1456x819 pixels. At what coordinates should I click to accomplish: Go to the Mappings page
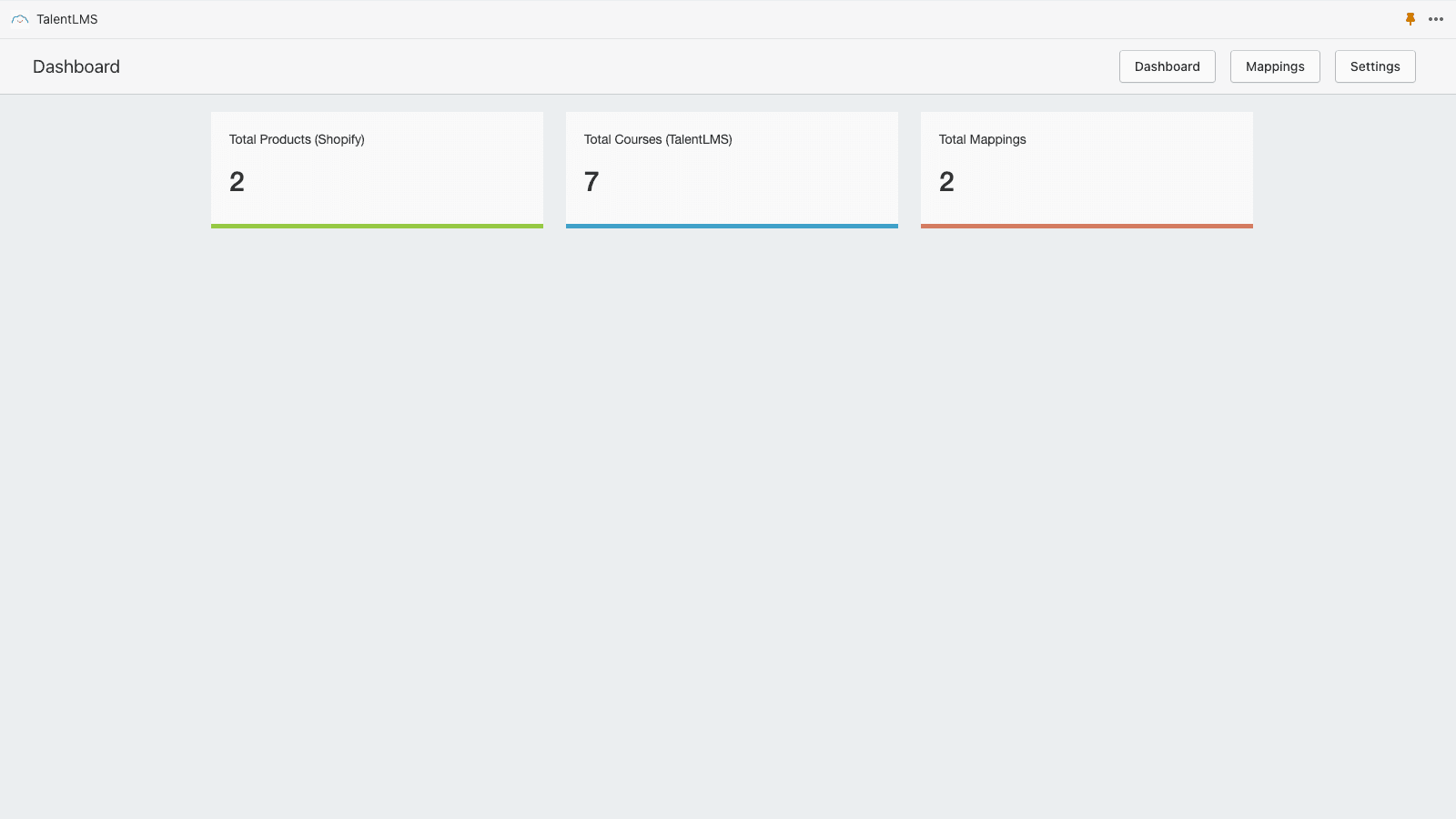tap(1274, 66)
